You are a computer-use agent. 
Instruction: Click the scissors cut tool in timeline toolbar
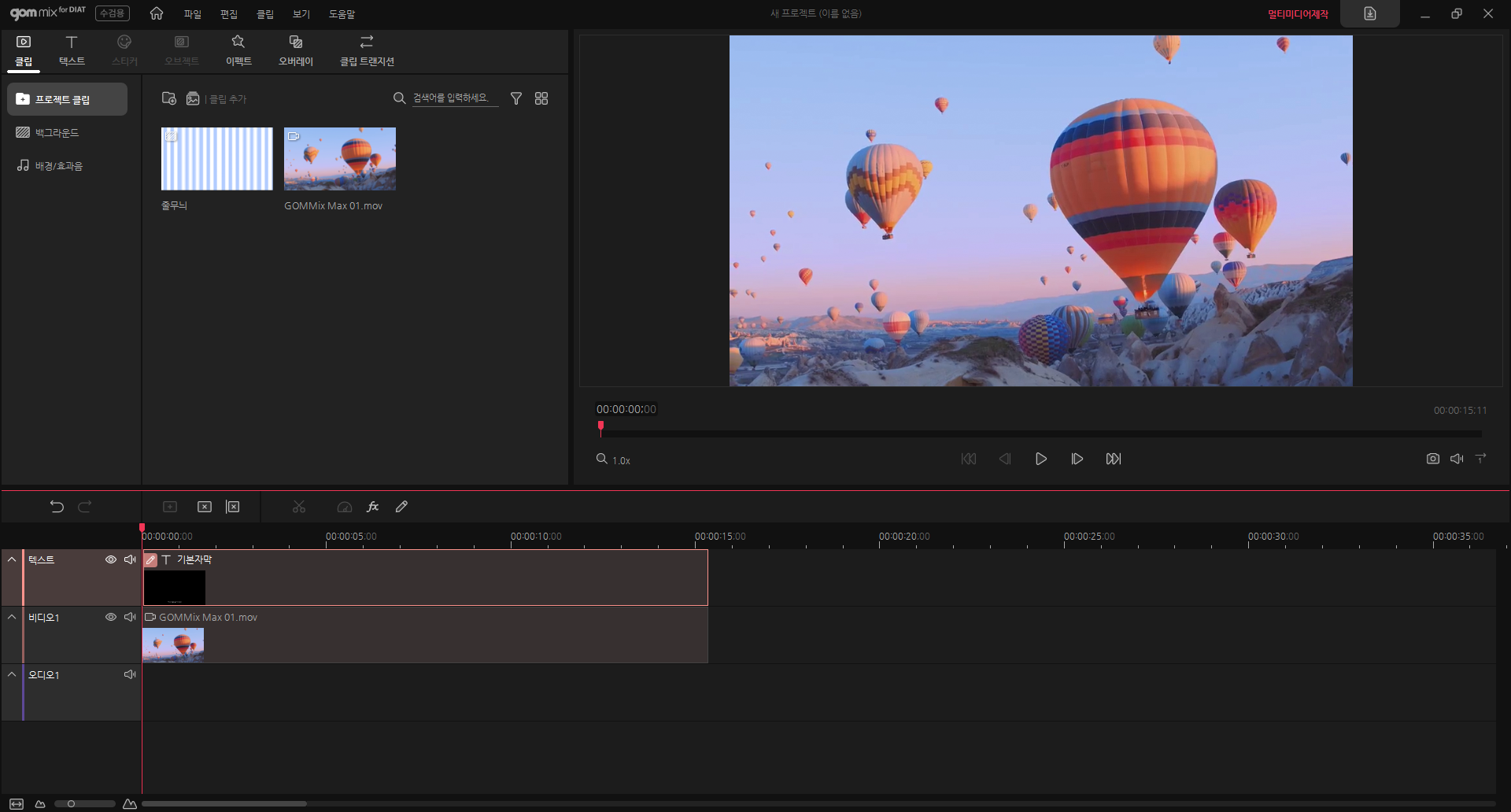pos(299,507)
